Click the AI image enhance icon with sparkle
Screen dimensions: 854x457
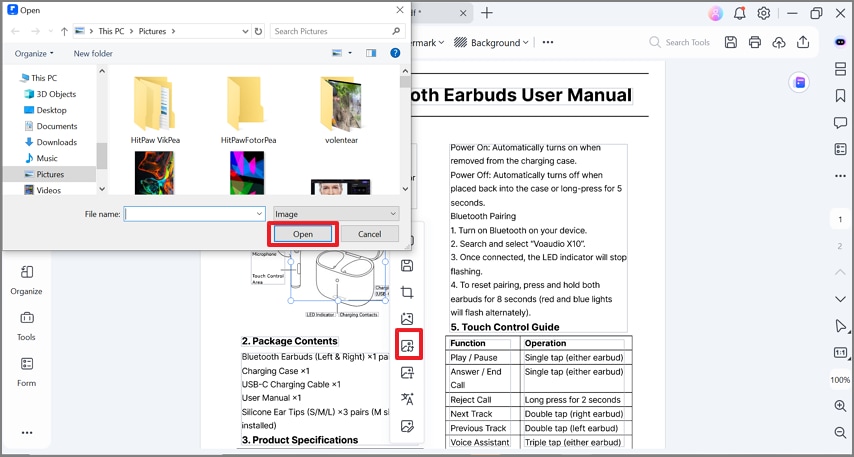click(x=407, y=319)
